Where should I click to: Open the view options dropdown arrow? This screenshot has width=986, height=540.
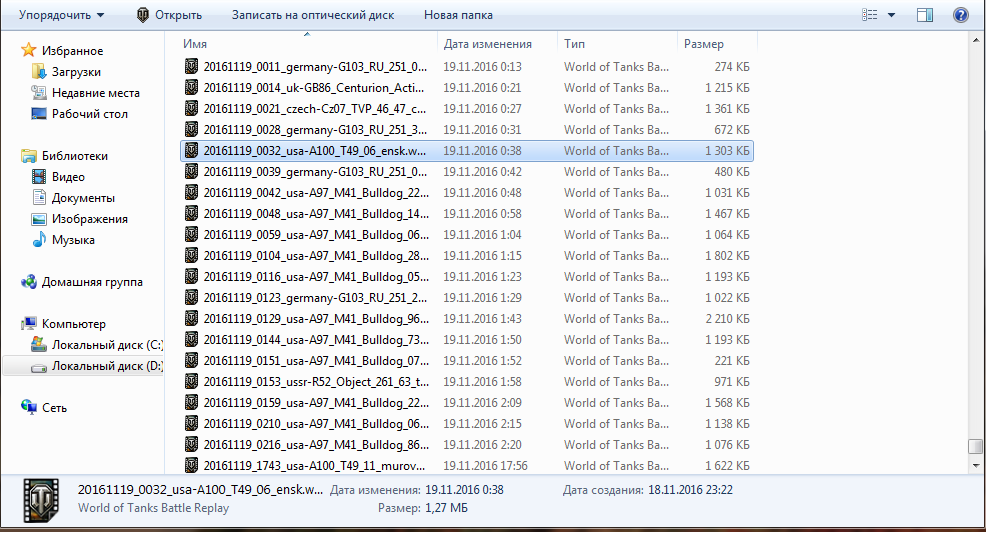click(891, 15)
